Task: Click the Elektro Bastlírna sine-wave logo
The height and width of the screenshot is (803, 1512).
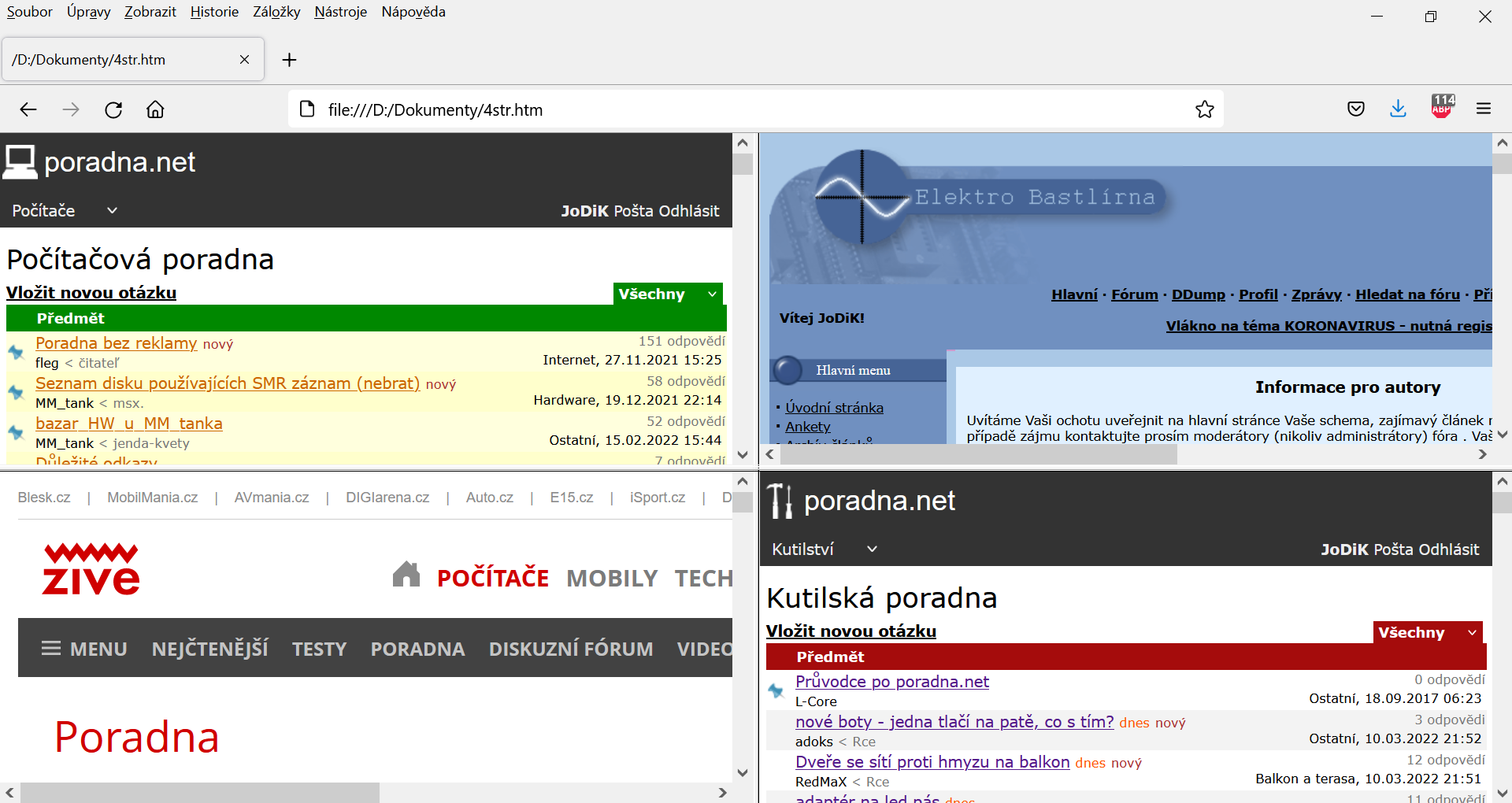Action: pyautogui.click(x=862, y=196)
